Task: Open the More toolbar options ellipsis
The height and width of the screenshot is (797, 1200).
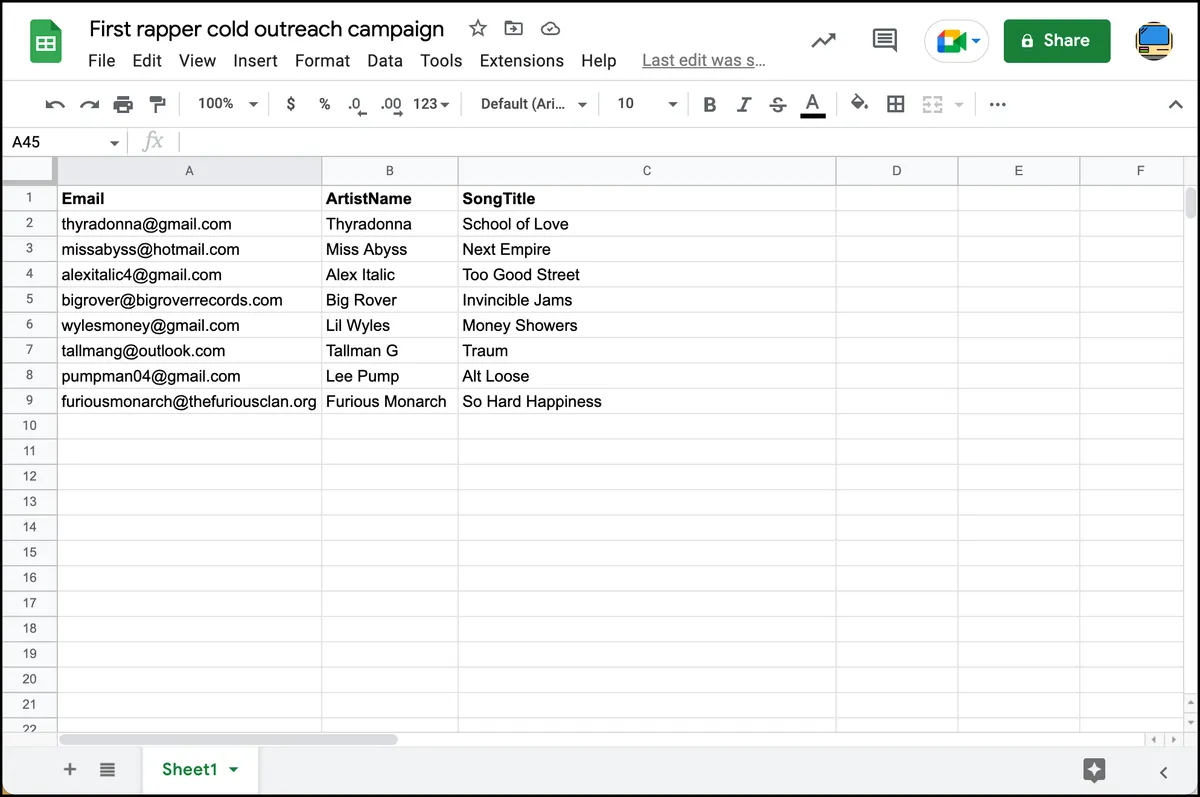Action: 997,104
